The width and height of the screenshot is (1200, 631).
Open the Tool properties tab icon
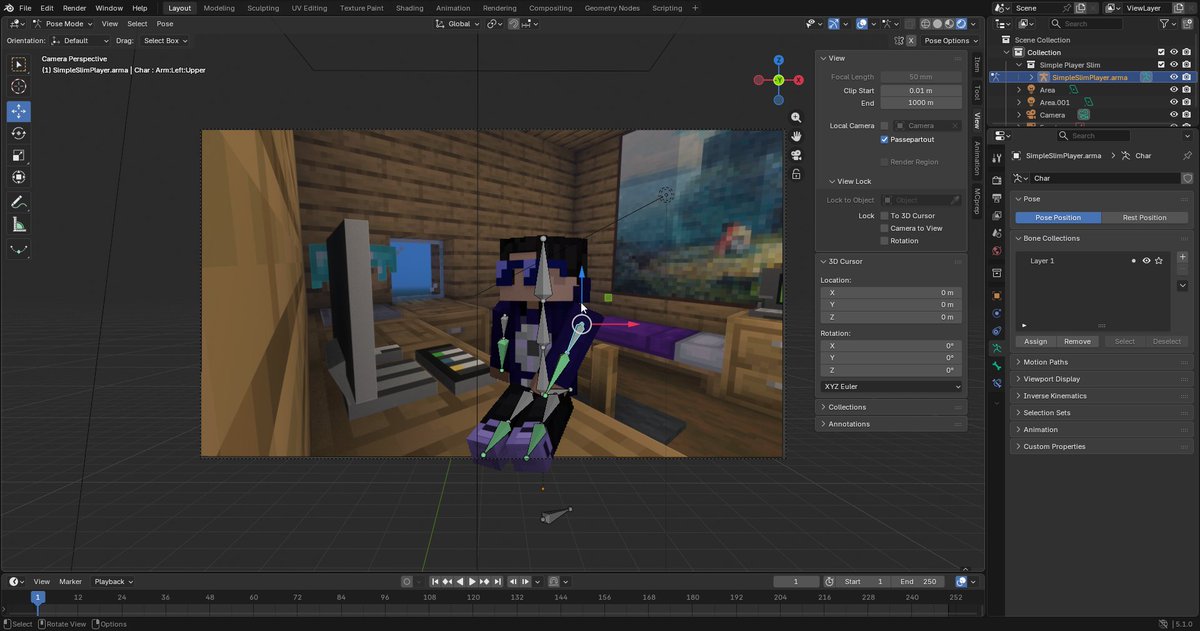996,159
